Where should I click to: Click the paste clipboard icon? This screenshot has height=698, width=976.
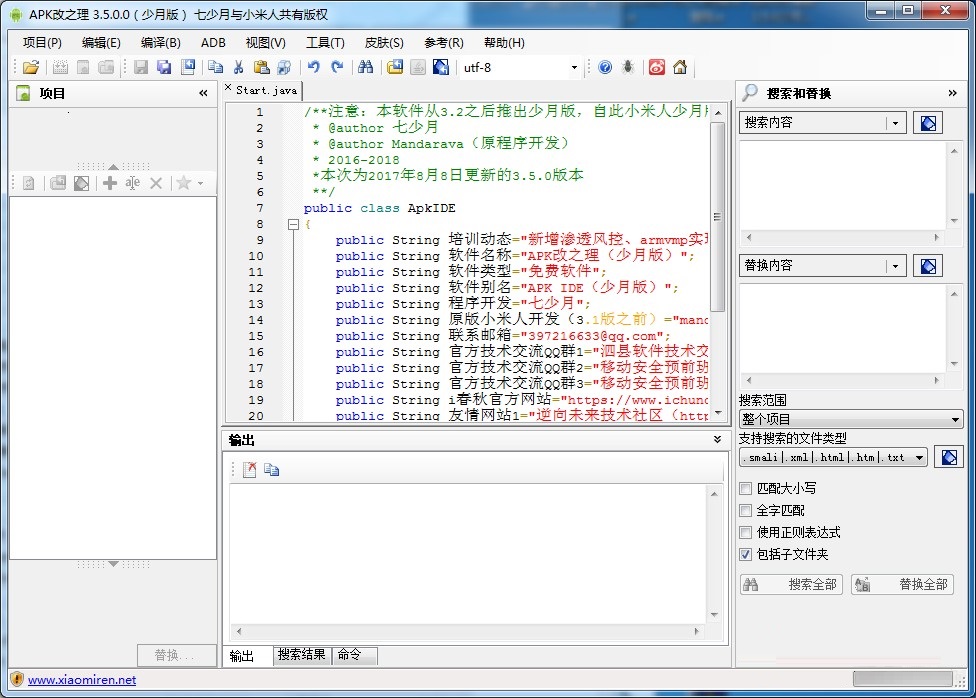click(x=261, y=67)
